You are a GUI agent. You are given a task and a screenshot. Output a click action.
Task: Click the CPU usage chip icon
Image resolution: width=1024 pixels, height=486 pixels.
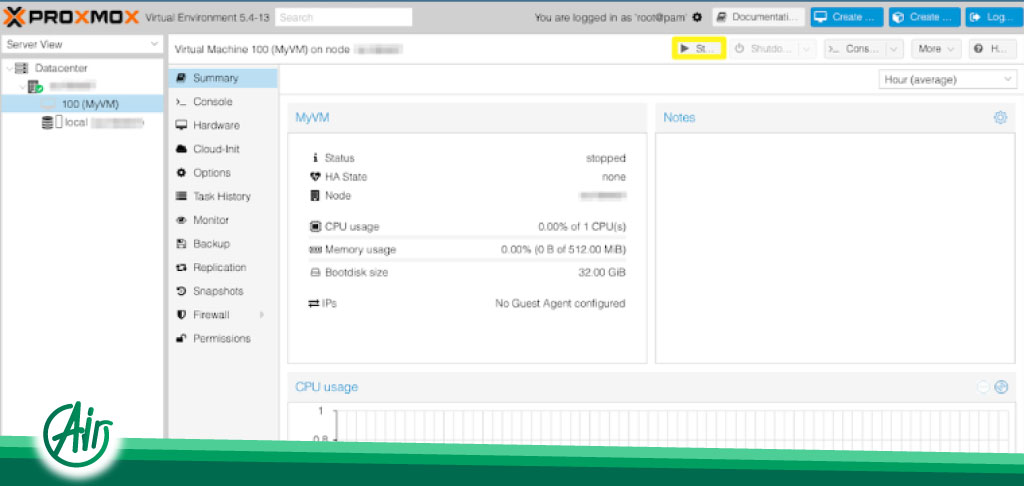(315, 227)
